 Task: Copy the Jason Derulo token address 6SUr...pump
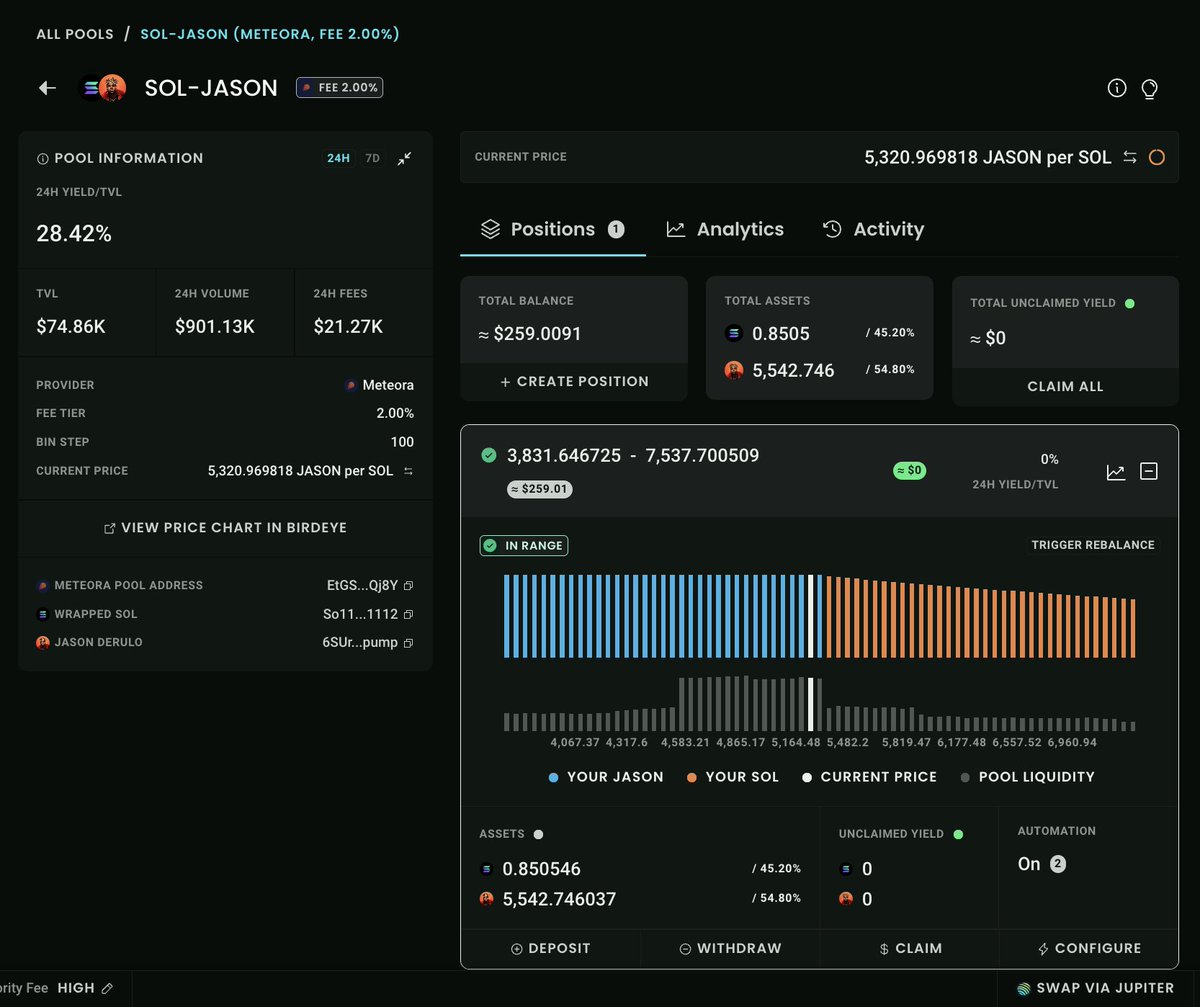[x=408, y=642]
